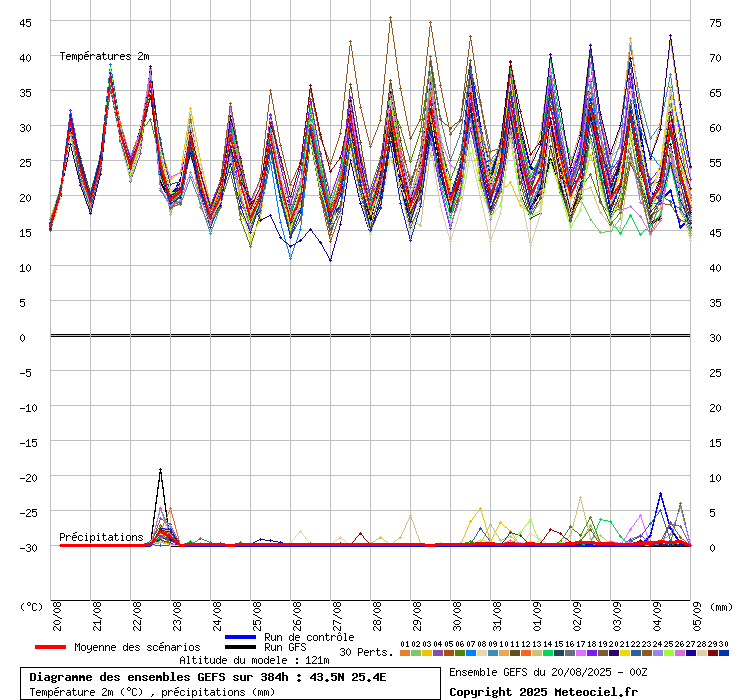Click the 31/08 date label

[x=497, y=616]
